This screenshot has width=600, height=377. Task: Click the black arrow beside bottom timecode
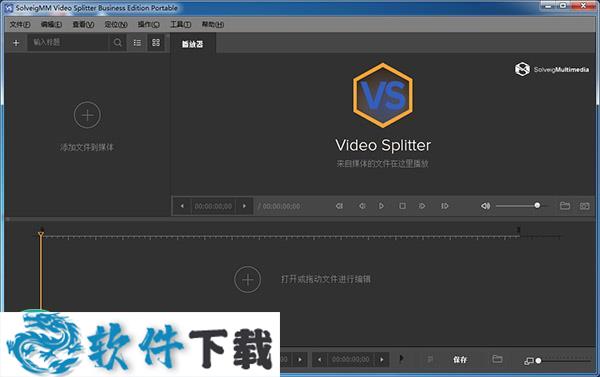coord(401,358)
